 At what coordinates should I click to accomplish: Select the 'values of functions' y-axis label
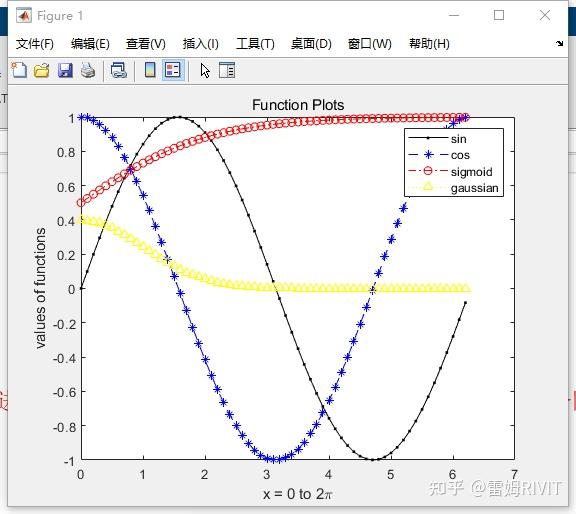click(40, 288)
